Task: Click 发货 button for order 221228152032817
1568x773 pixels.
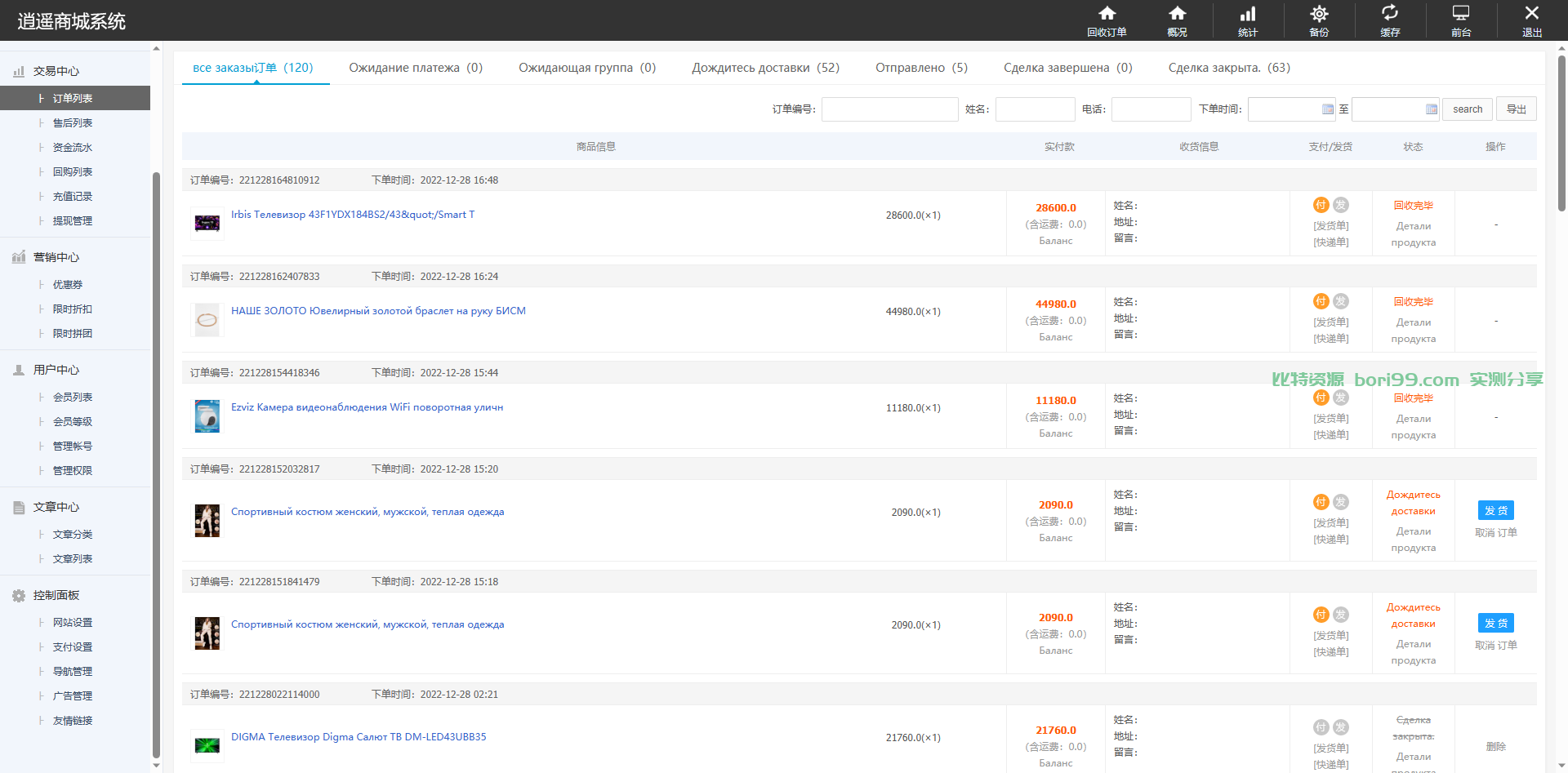Action: [x=1496, y=510]
